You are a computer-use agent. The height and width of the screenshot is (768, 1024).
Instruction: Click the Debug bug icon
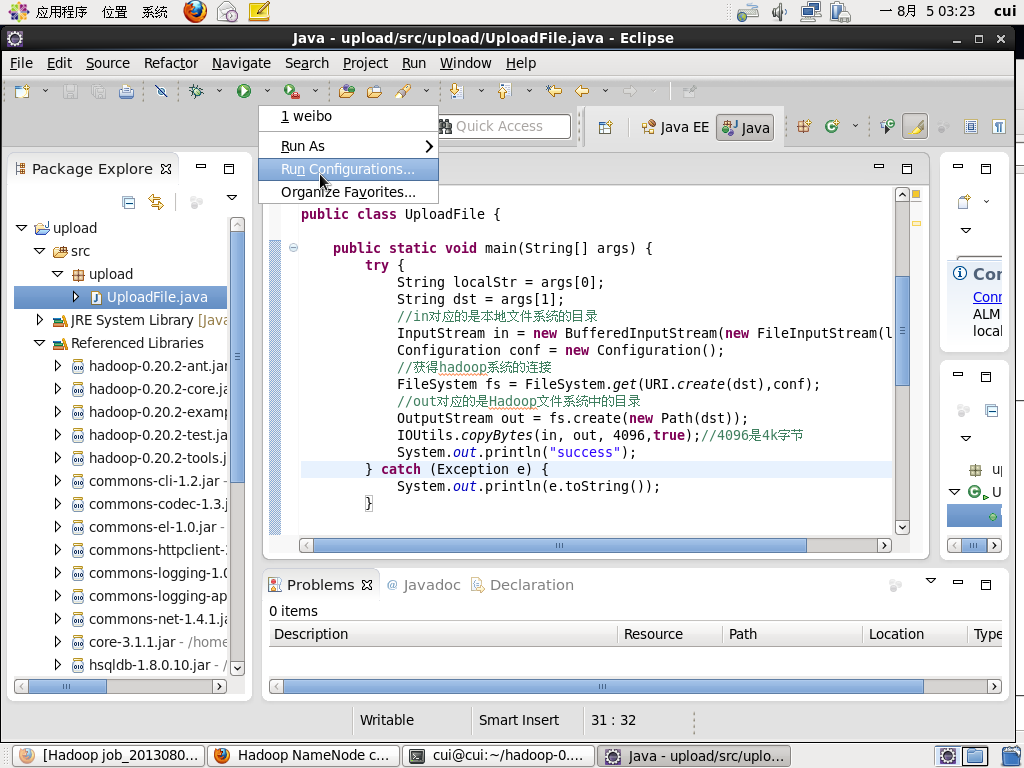coord(197,91)
